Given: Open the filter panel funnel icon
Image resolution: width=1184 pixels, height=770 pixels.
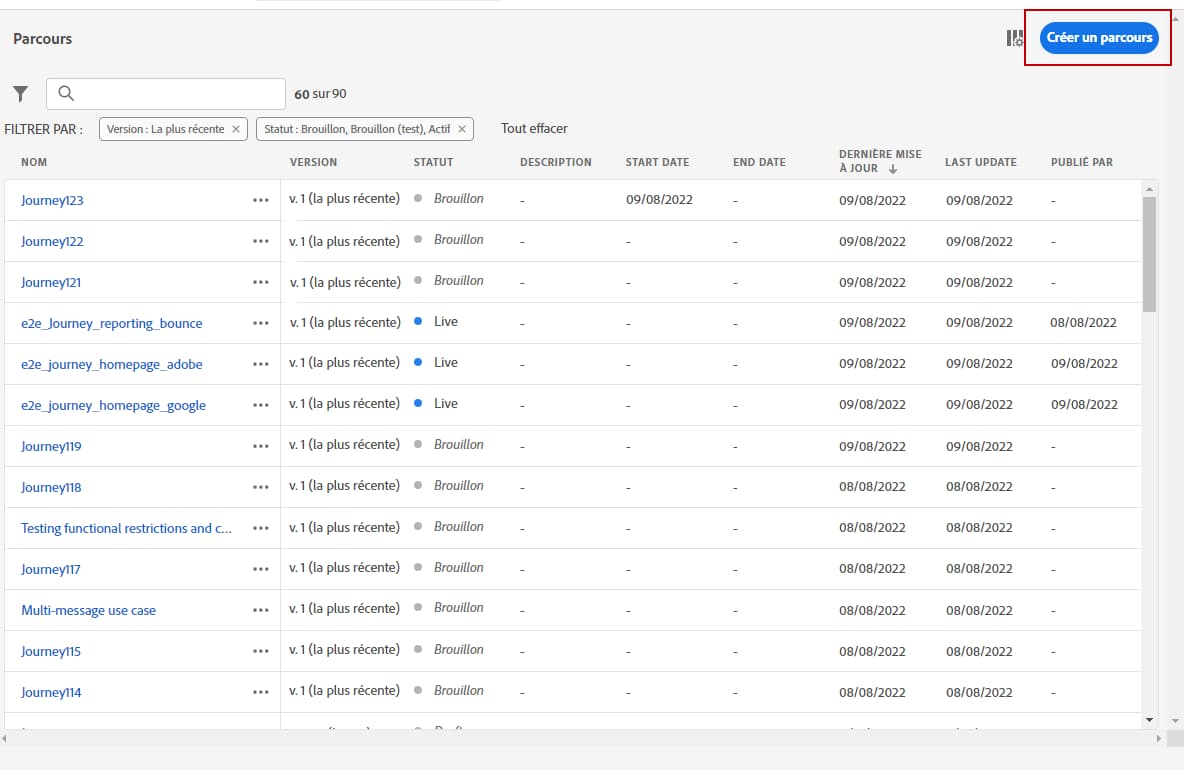Looking at the screenshot, I should point(20,93).
